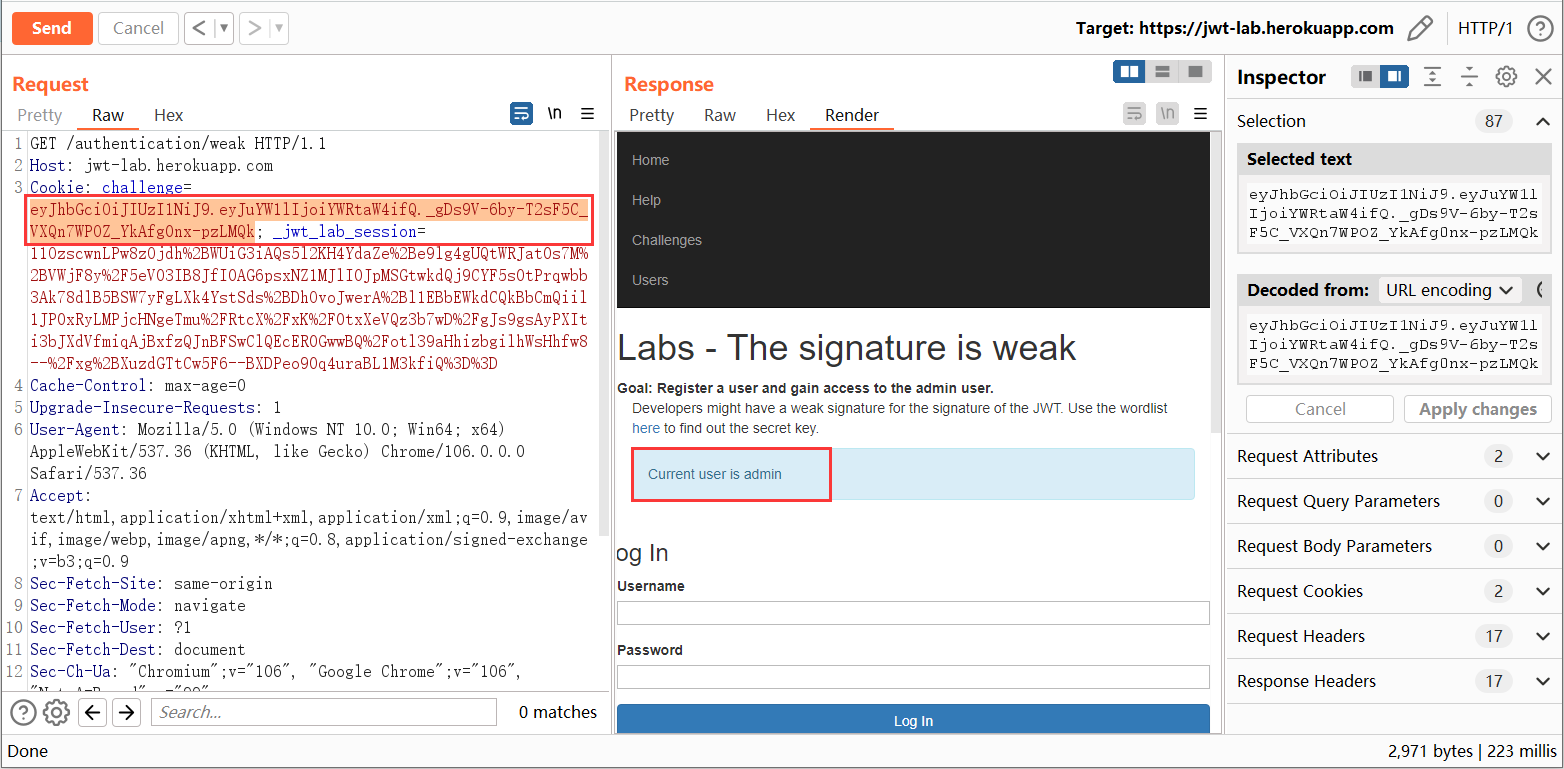This screenshot has width=1564, height=769.
Task: Click the Challenges link in the rendered page
Action: click(667, 240)
